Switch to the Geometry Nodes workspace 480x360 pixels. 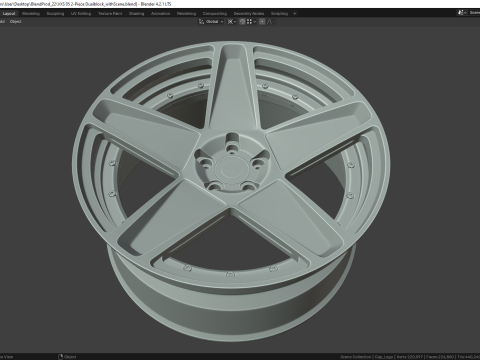click(249, 14)
